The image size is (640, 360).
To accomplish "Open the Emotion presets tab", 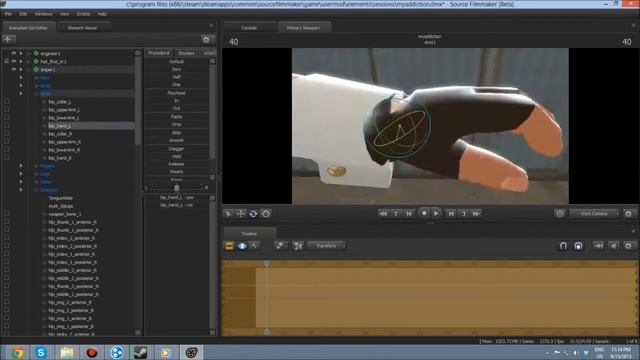I will tap(187, 53).
